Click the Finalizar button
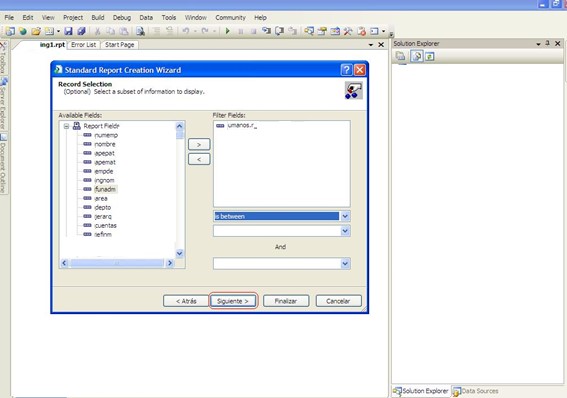Viewport: 567px width, 398px height. click(x=286, y=301)
